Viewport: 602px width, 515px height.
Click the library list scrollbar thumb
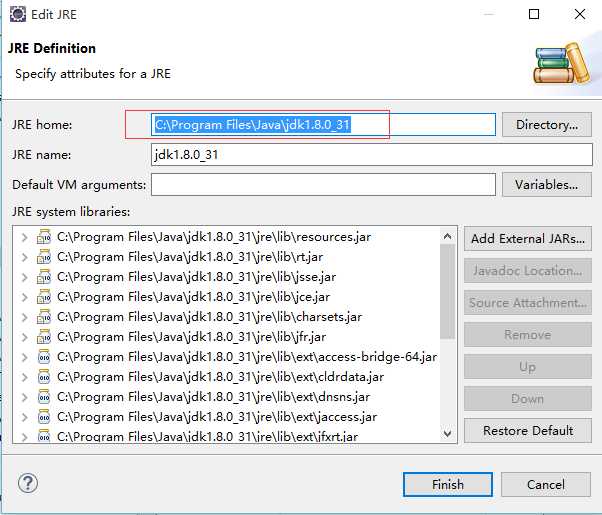coord(447,291)
